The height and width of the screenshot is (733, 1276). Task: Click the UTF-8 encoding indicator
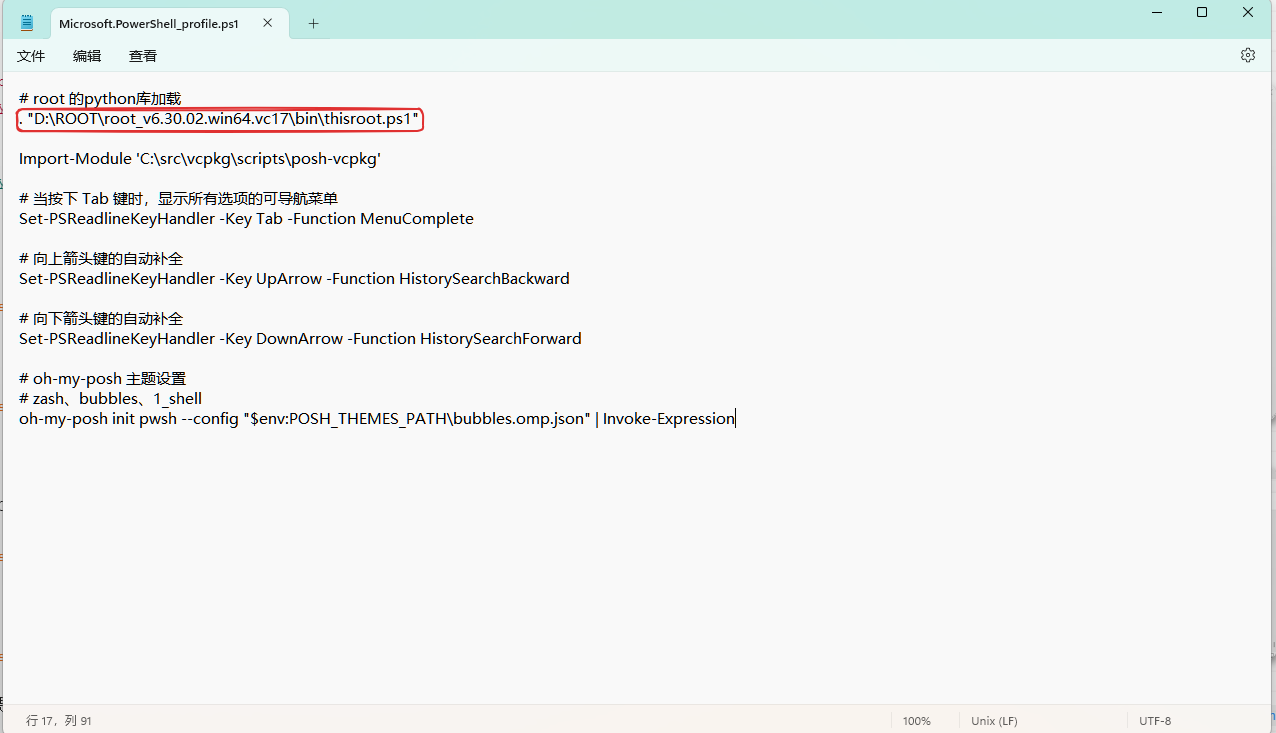coord(1155,720)
